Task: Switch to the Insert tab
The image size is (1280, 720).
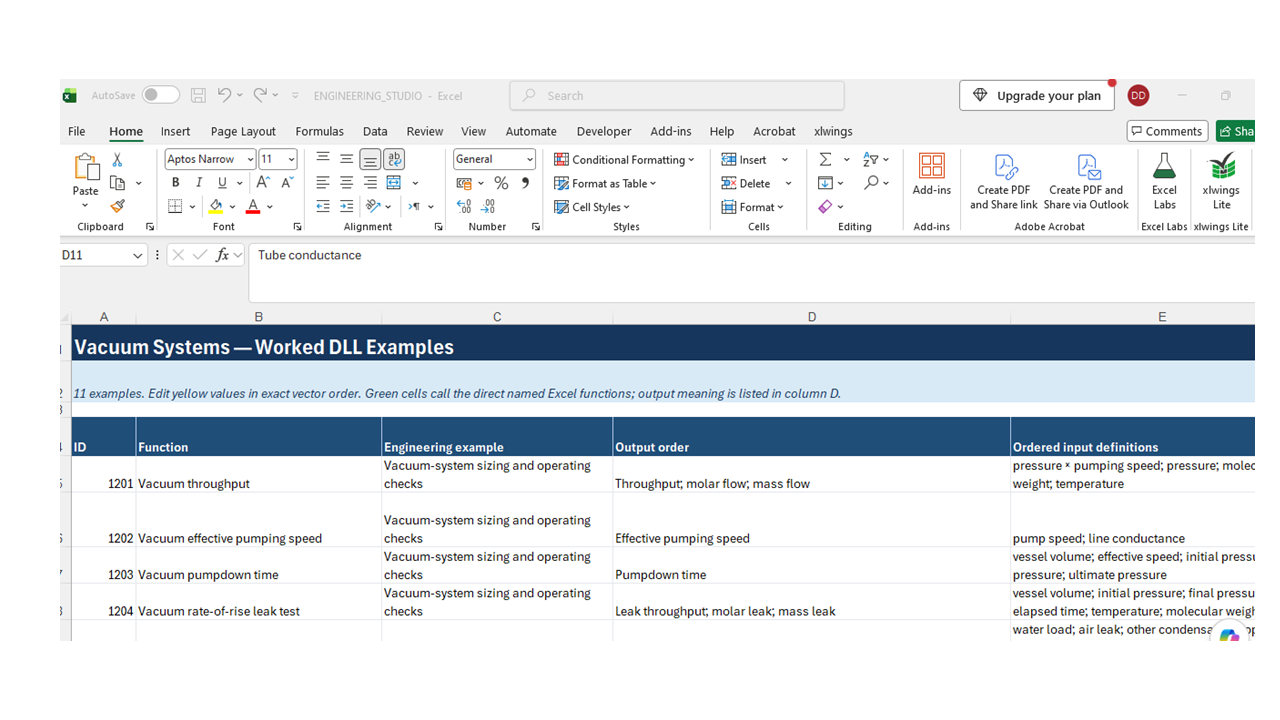Action: [x=175, y=131]
